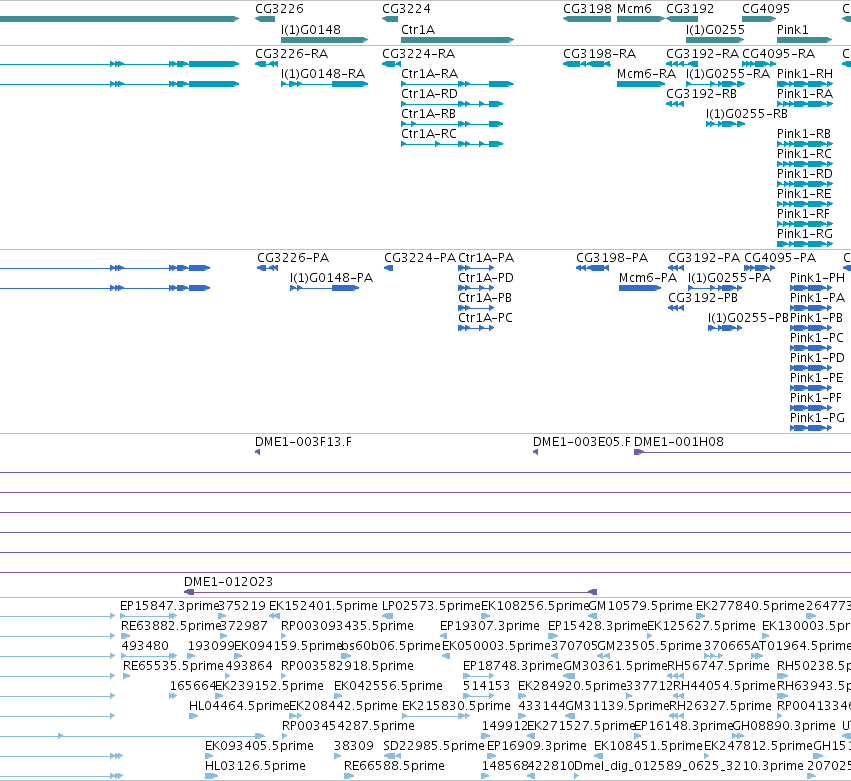Select the Ctr1A-PD protein label
This screenshot has width=851, height=781.
pos(486,278)
